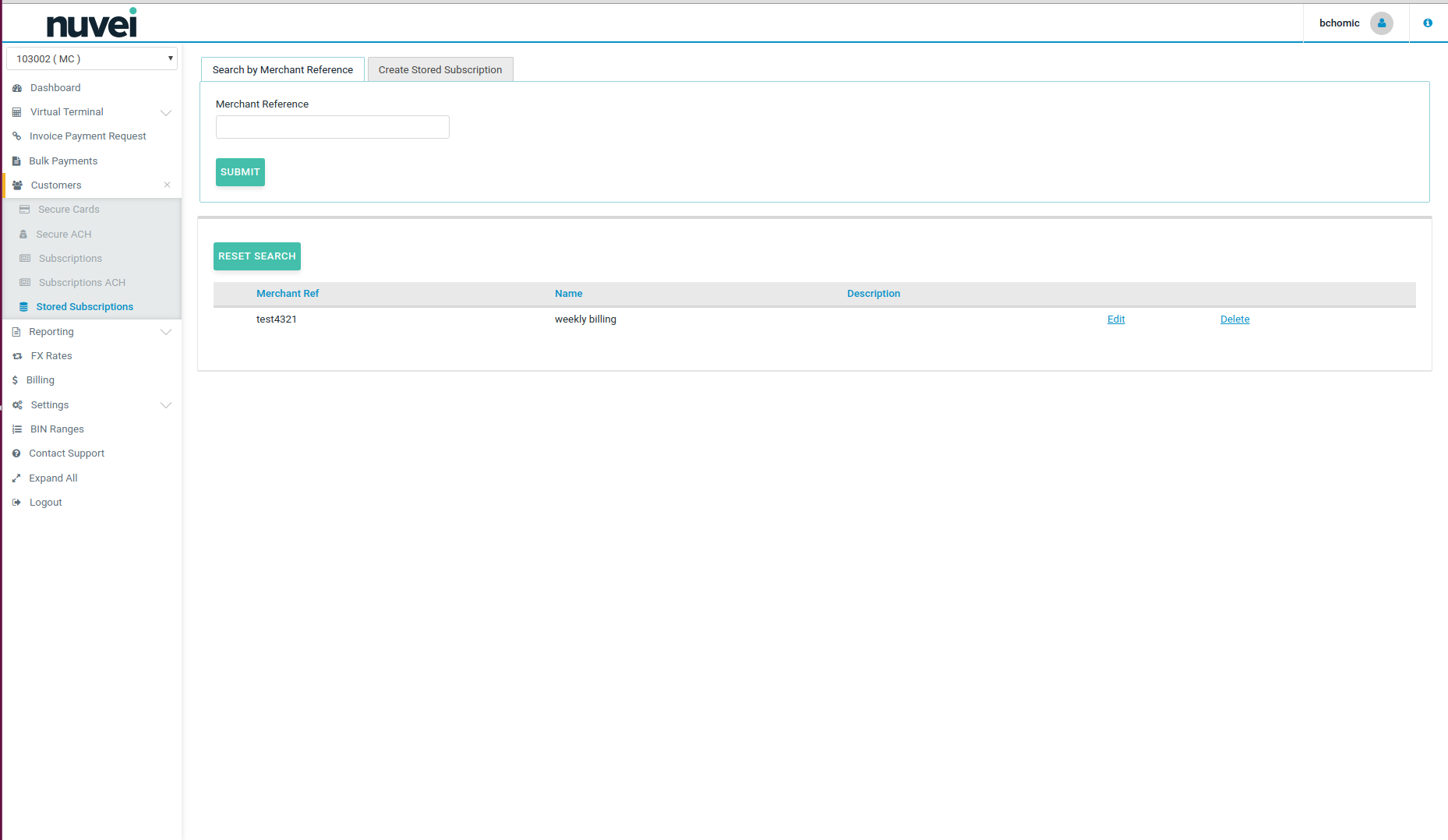Open the Edit link for test4321
Image resolution: width=1448 pixels, height=840 pixels.
tap(1115, 319)
